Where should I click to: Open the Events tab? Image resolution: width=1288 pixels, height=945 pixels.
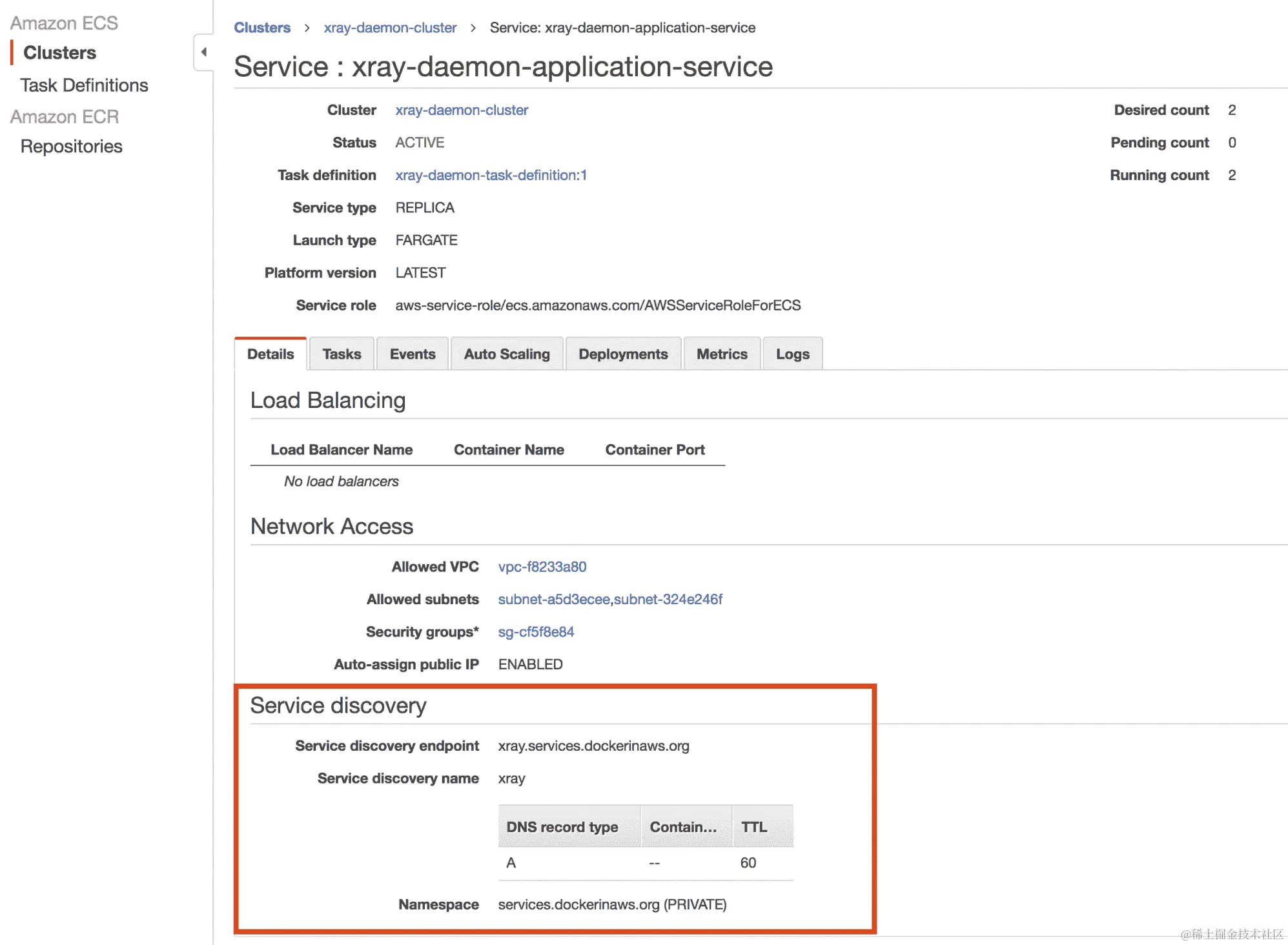click(413, 354)
